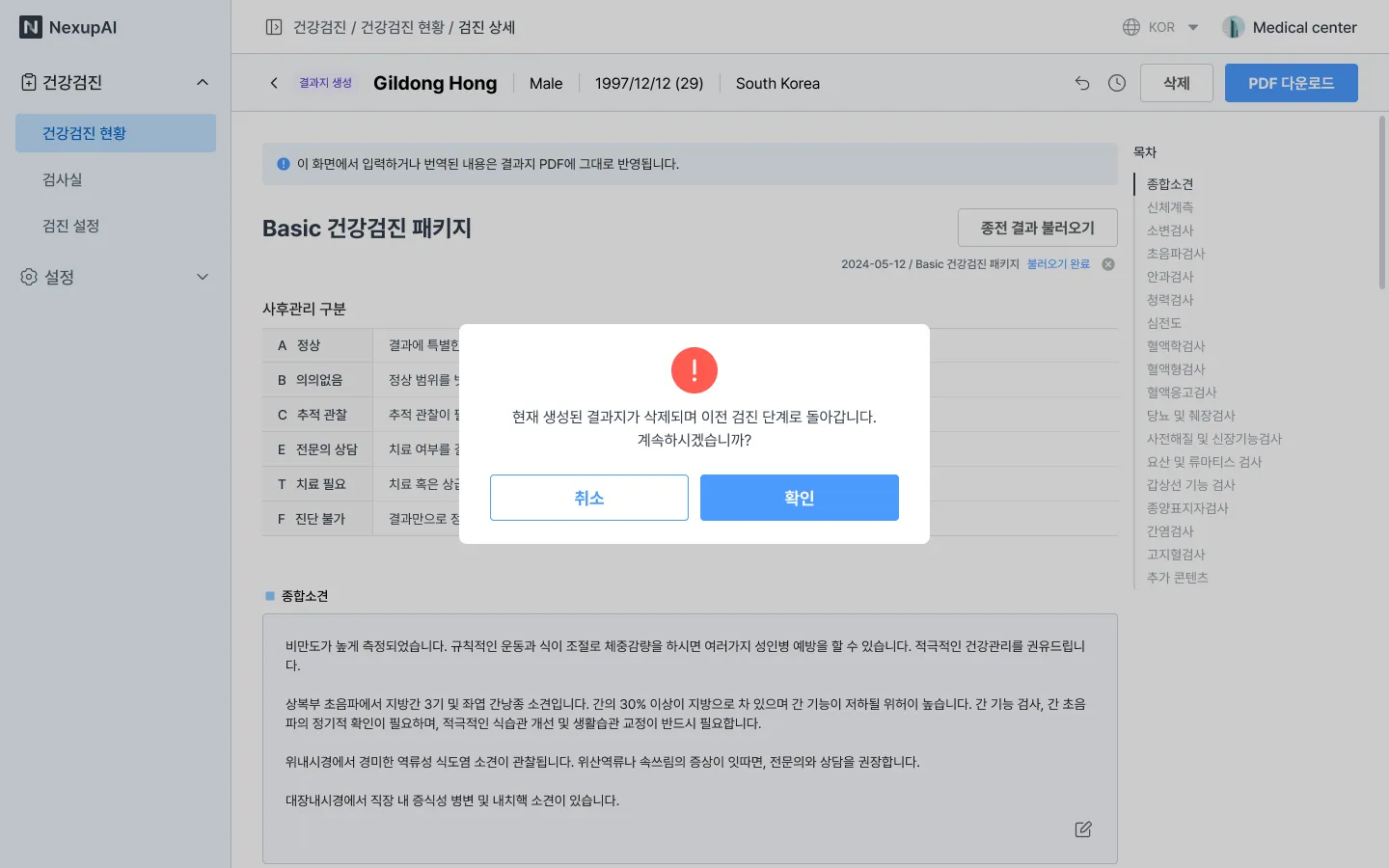
Task: Click the Medical center profile avatar
Action: [x=1233, y=27]
